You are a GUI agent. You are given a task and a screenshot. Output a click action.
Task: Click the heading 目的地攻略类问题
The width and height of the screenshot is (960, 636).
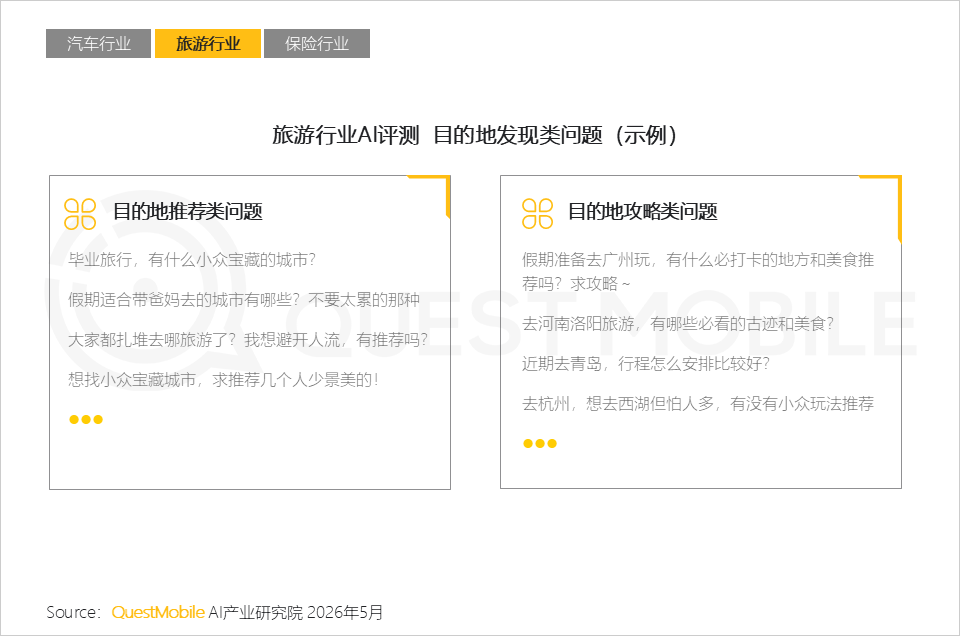[x=643, y=212]
